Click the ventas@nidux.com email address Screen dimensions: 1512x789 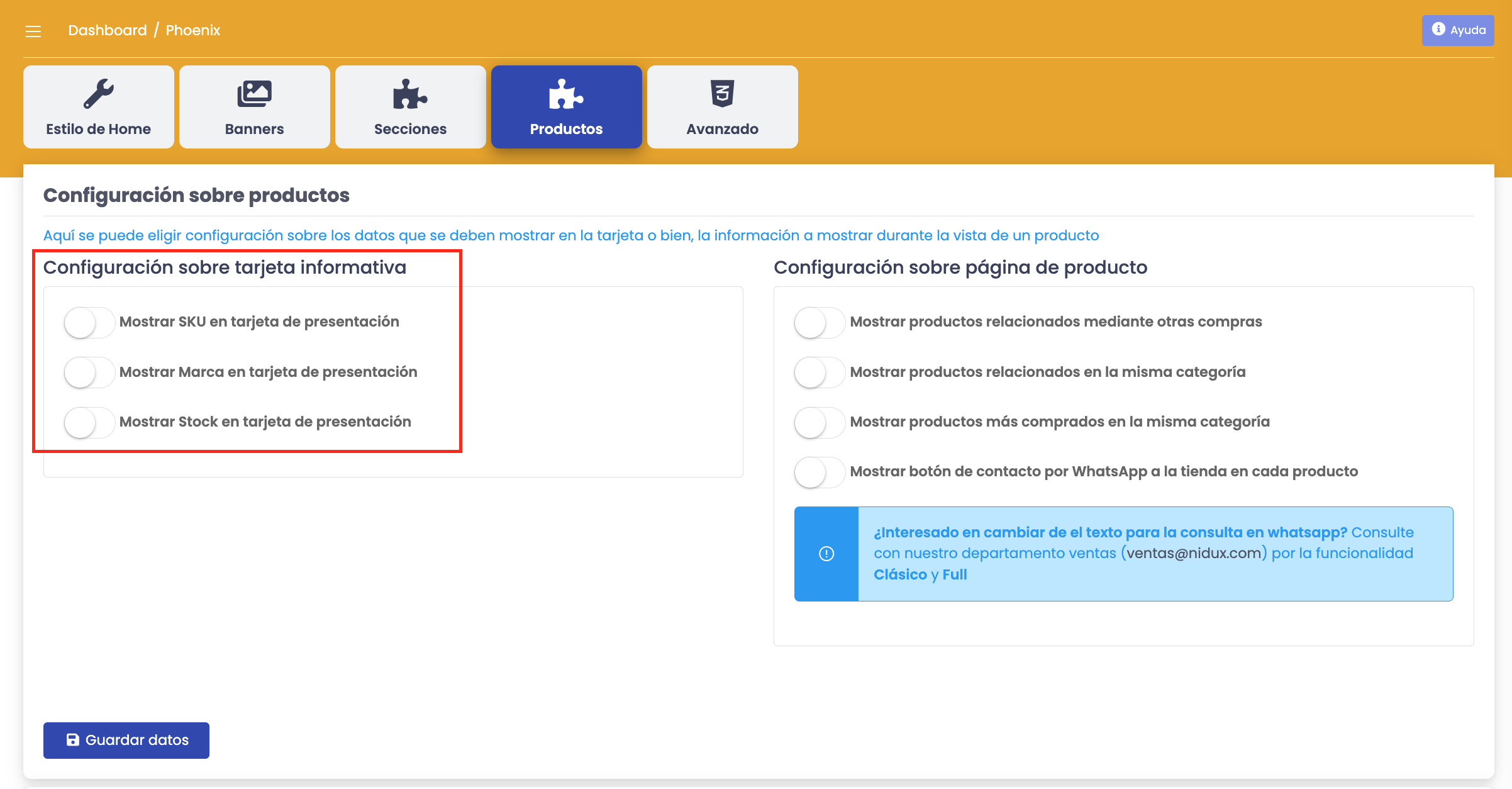tap(1194, 553)
